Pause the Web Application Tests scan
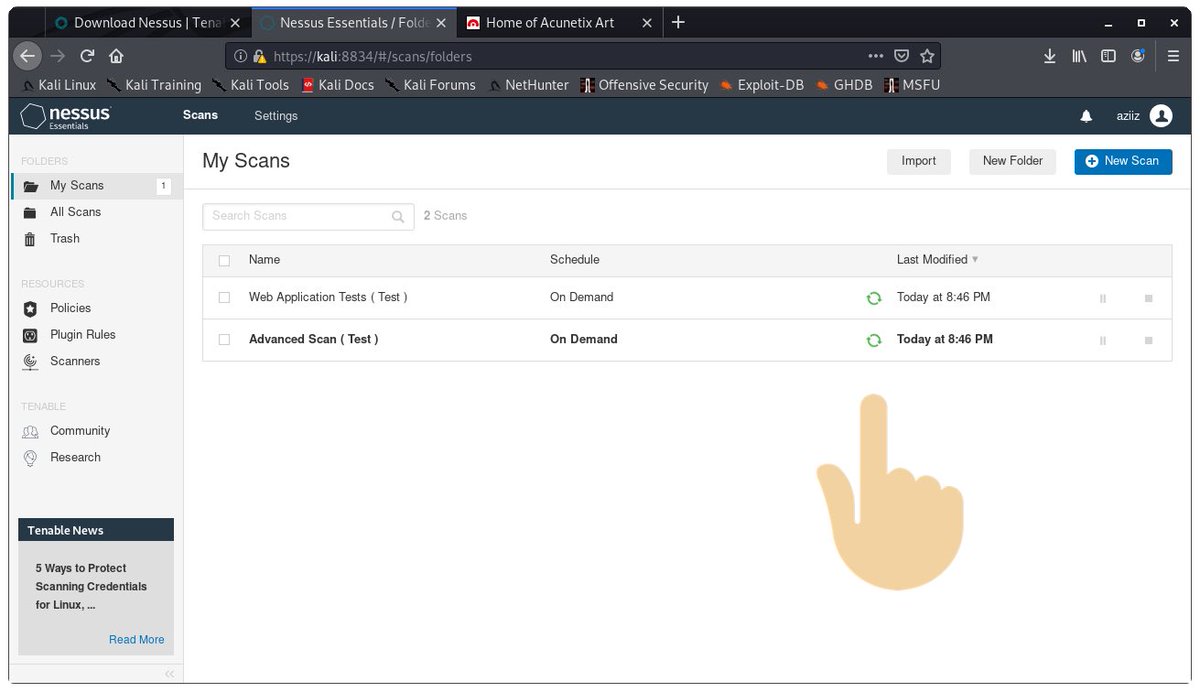 pos(1103,298)
